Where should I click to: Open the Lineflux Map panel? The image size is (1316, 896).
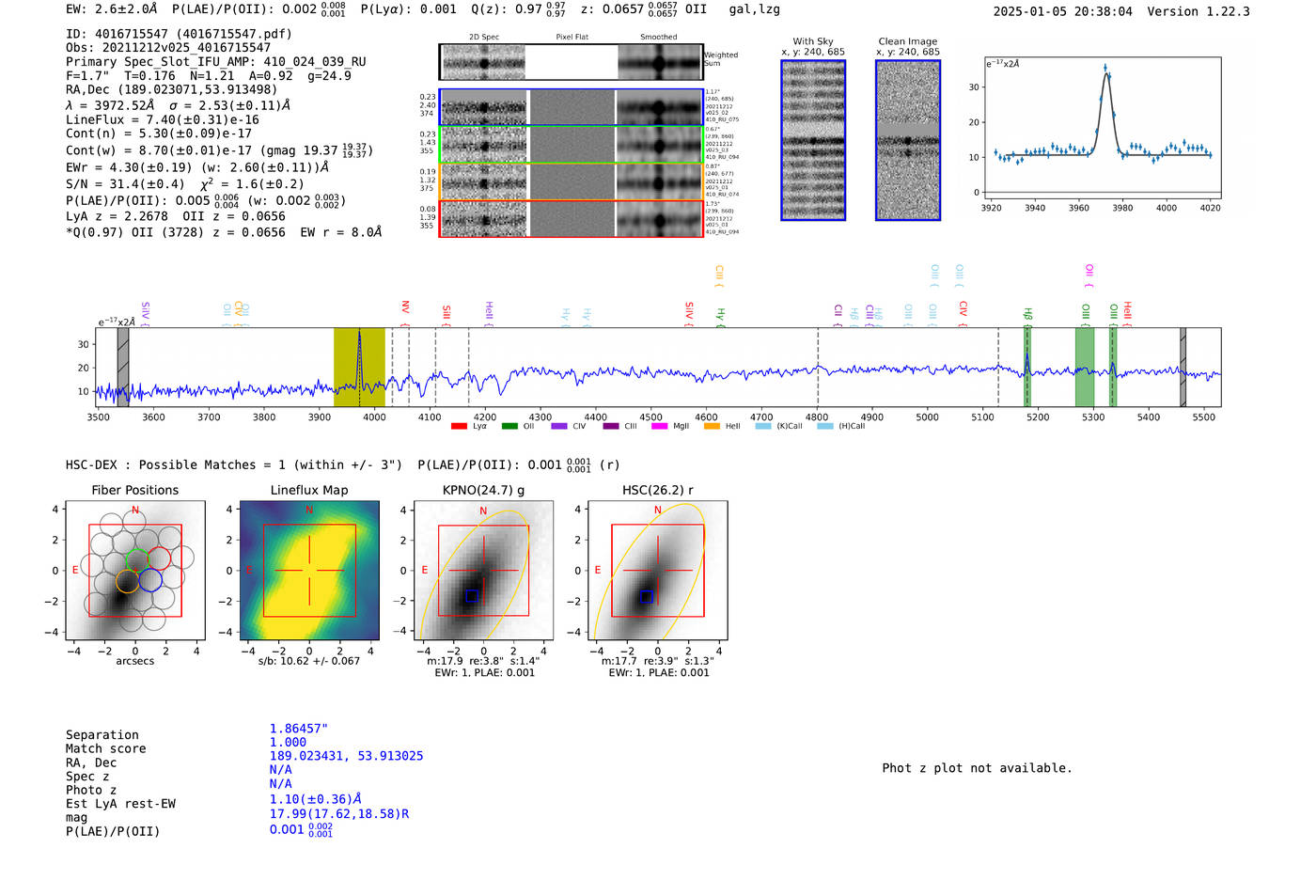pyautogui.click(x=309, y=571)
